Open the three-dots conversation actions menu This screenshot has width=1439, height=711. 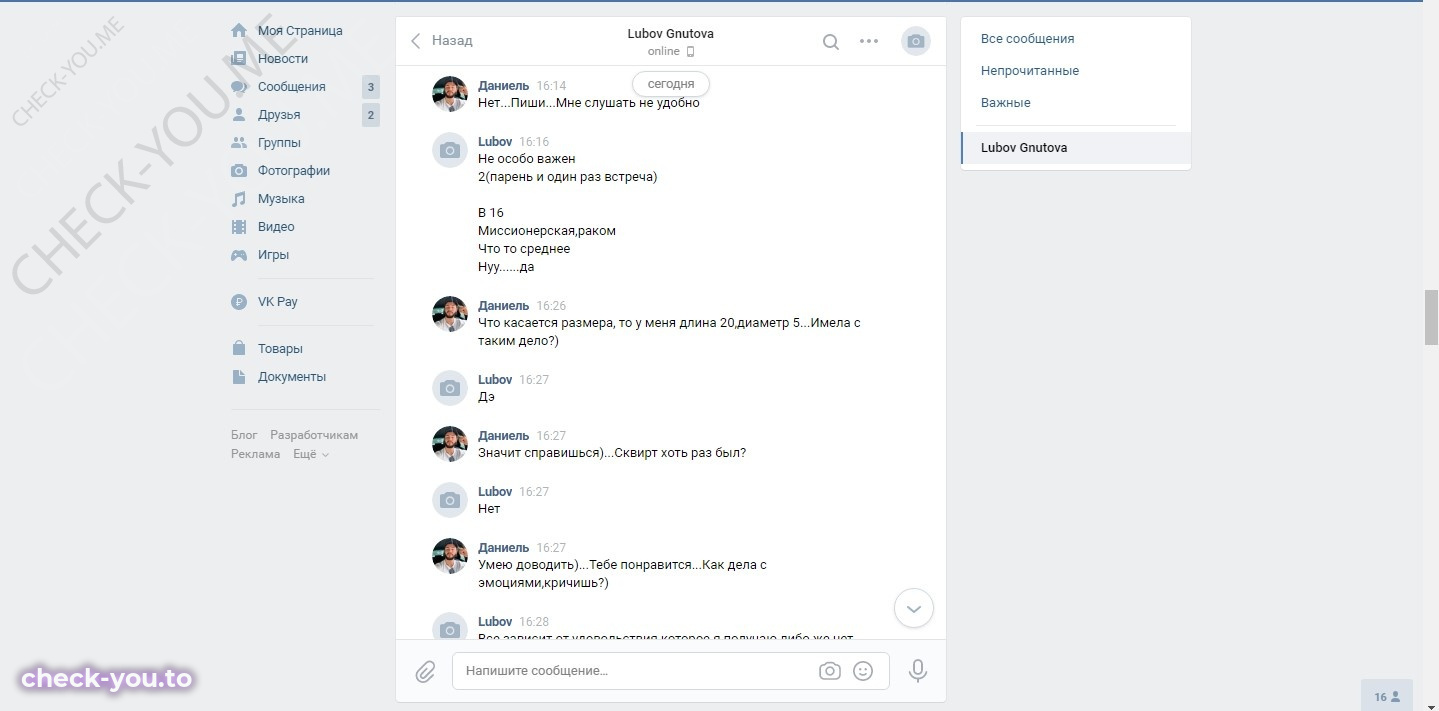[x=869, y=42]
